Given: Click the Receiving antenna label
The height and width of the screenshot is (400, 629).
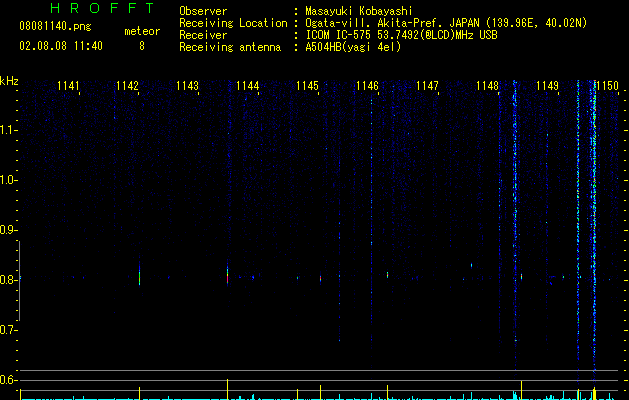Looking at the screenshot, I should click(230, 47).
